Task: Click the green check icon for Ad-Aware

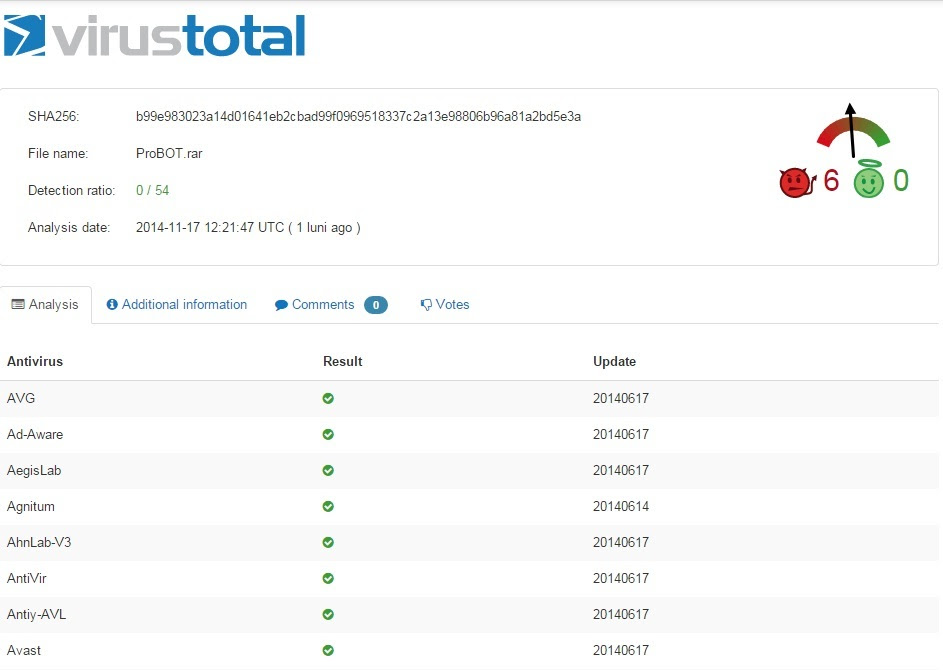Action: pos(328,434)
